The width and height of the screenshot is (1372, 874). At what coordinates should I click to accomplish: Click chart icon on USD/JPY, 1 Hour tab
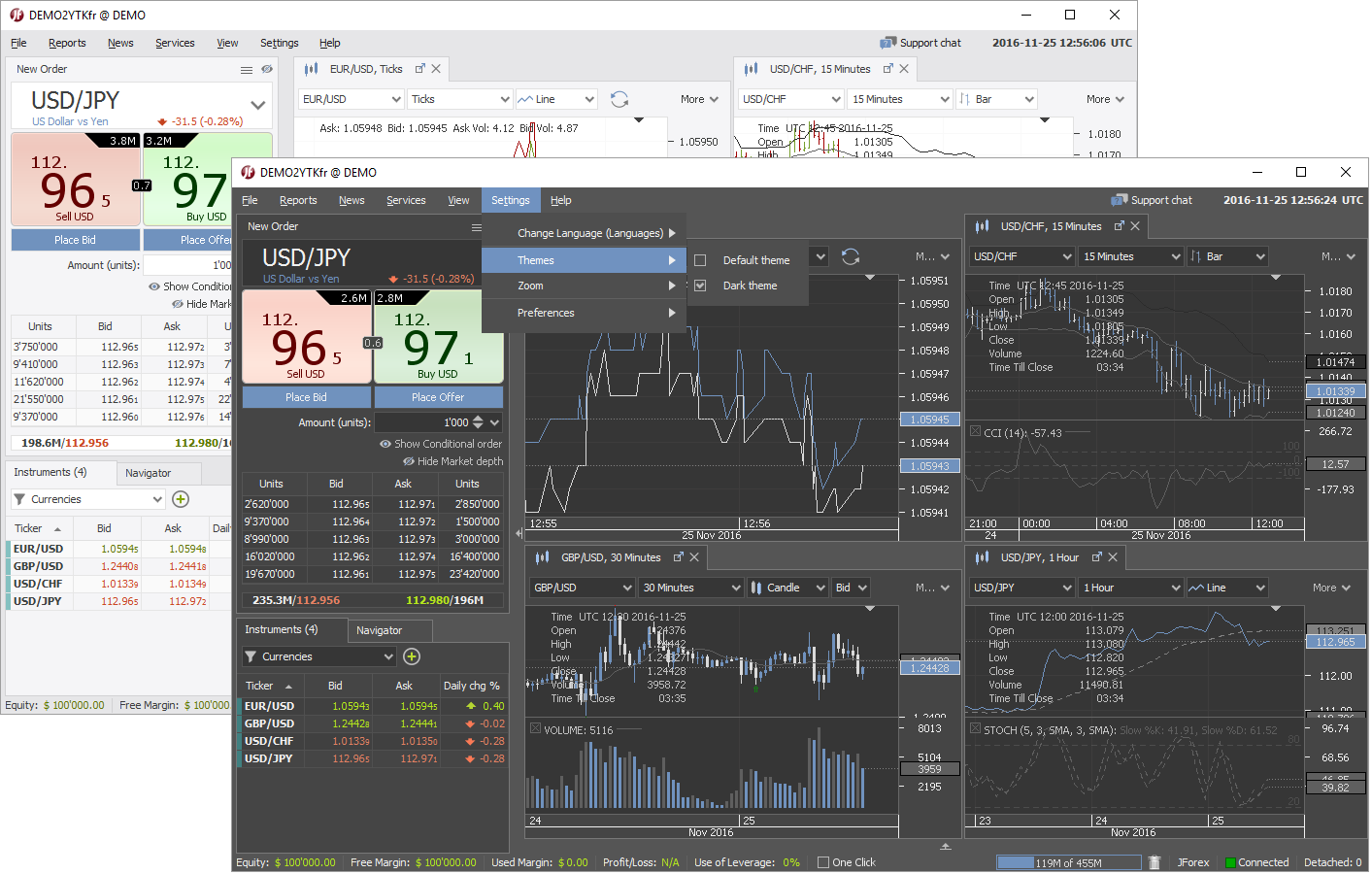(982, 557)
